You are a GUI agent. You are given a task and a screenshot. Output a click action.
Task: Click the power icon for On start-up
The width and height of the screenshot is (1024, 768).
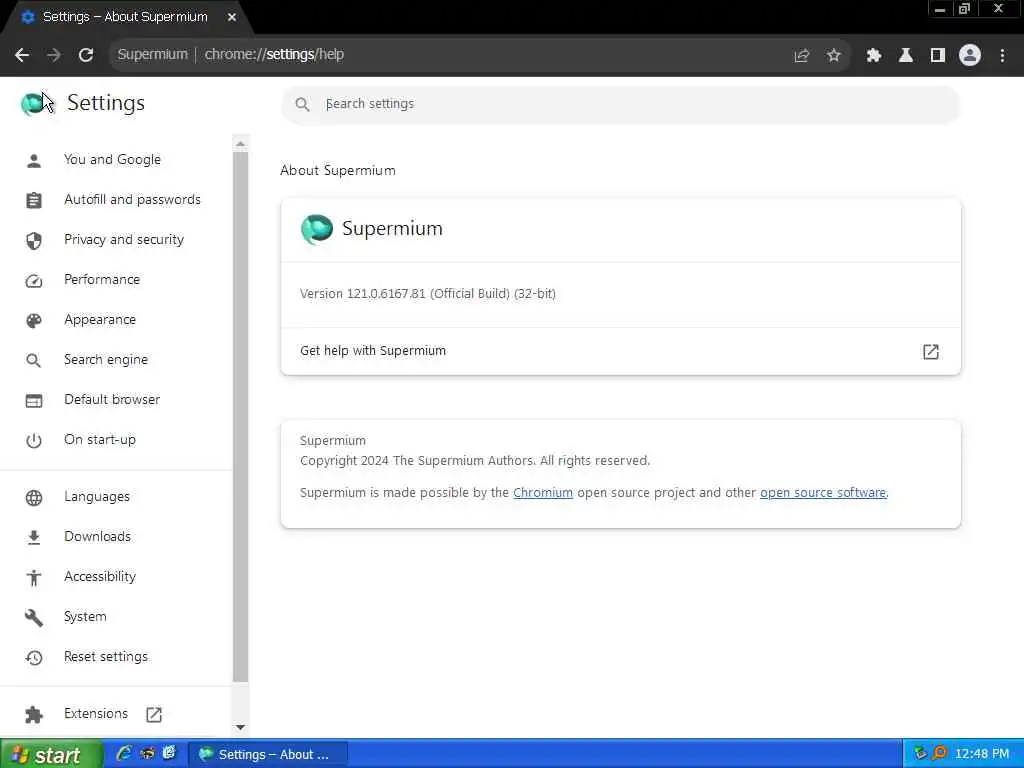click(x=34, y=441)
